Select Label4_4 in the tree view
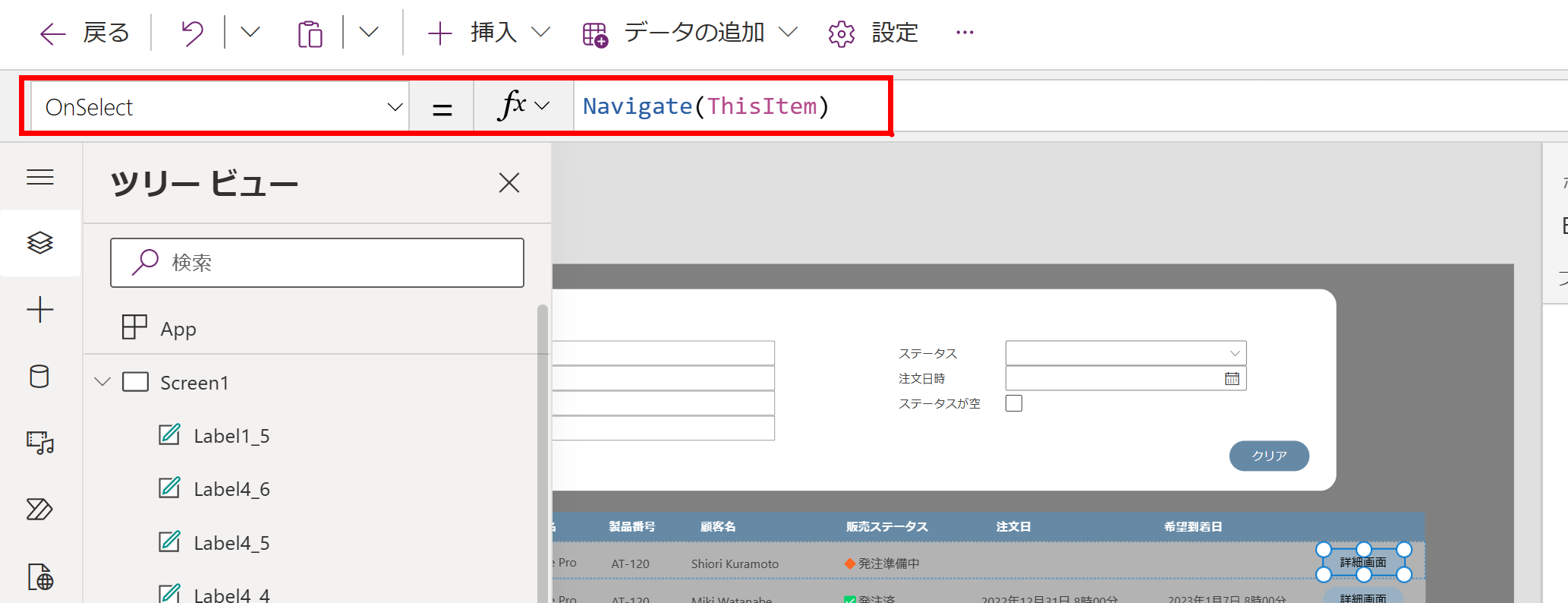 [231, 594]
